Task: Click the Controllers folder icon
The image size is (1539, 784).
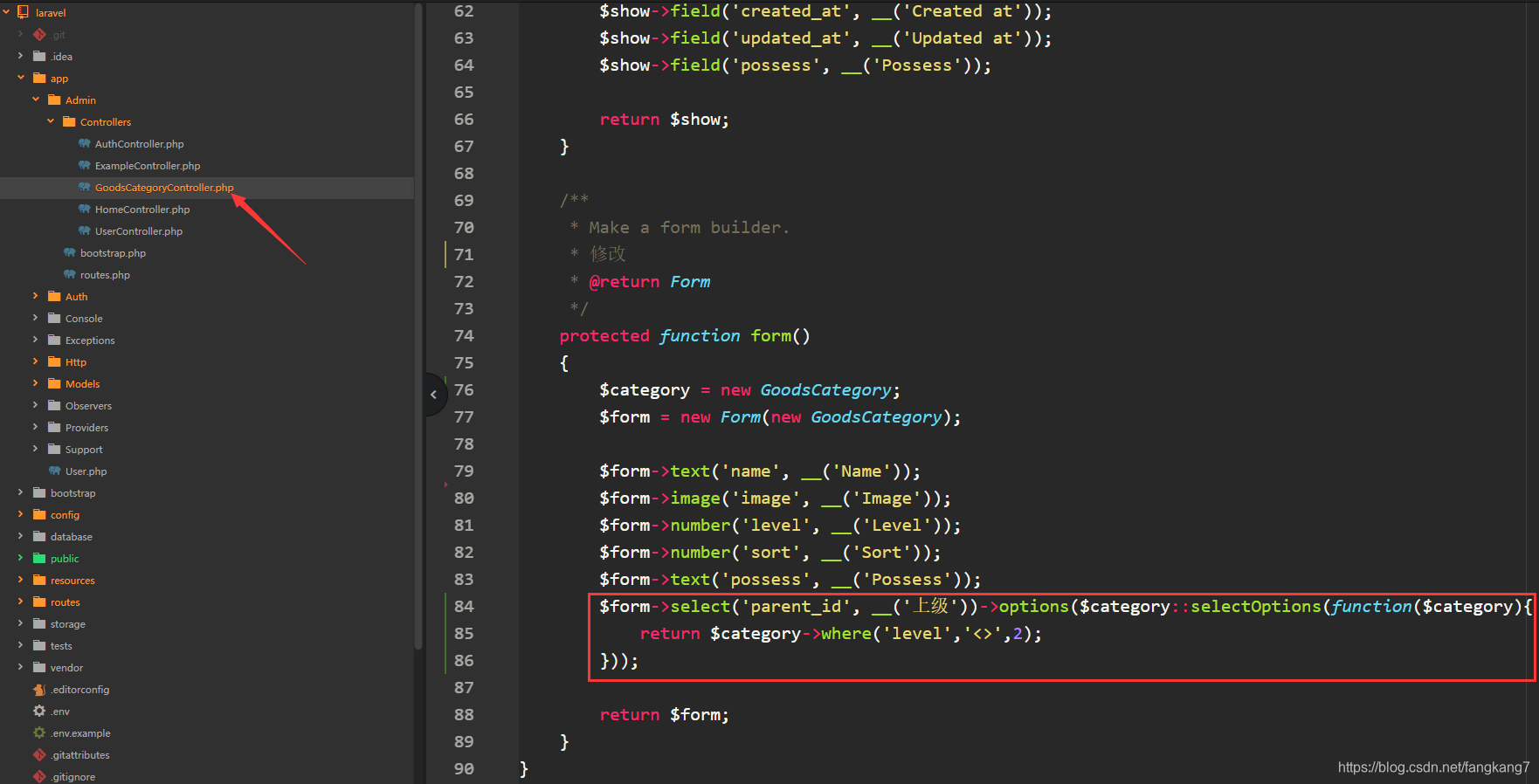Action: pos(69,121)
